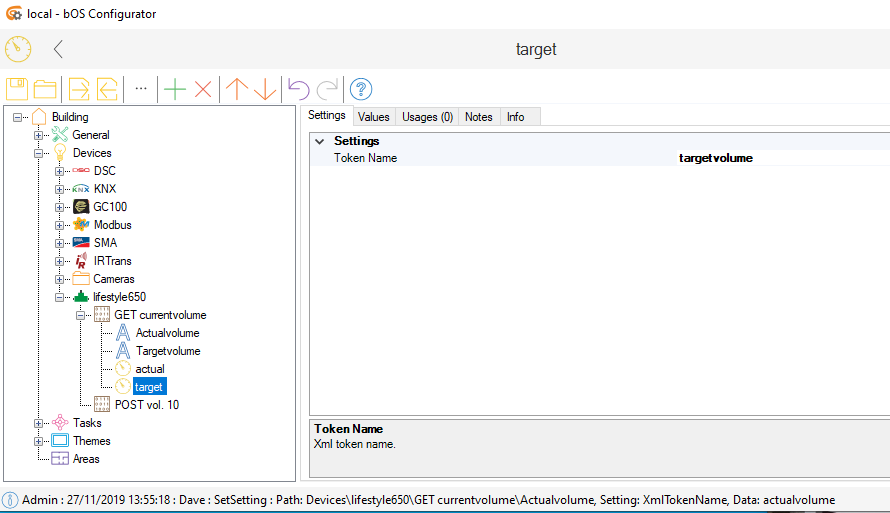Click the red X delete icon
The height and width of the screenshot is (513, 890).
coord(203,89)
